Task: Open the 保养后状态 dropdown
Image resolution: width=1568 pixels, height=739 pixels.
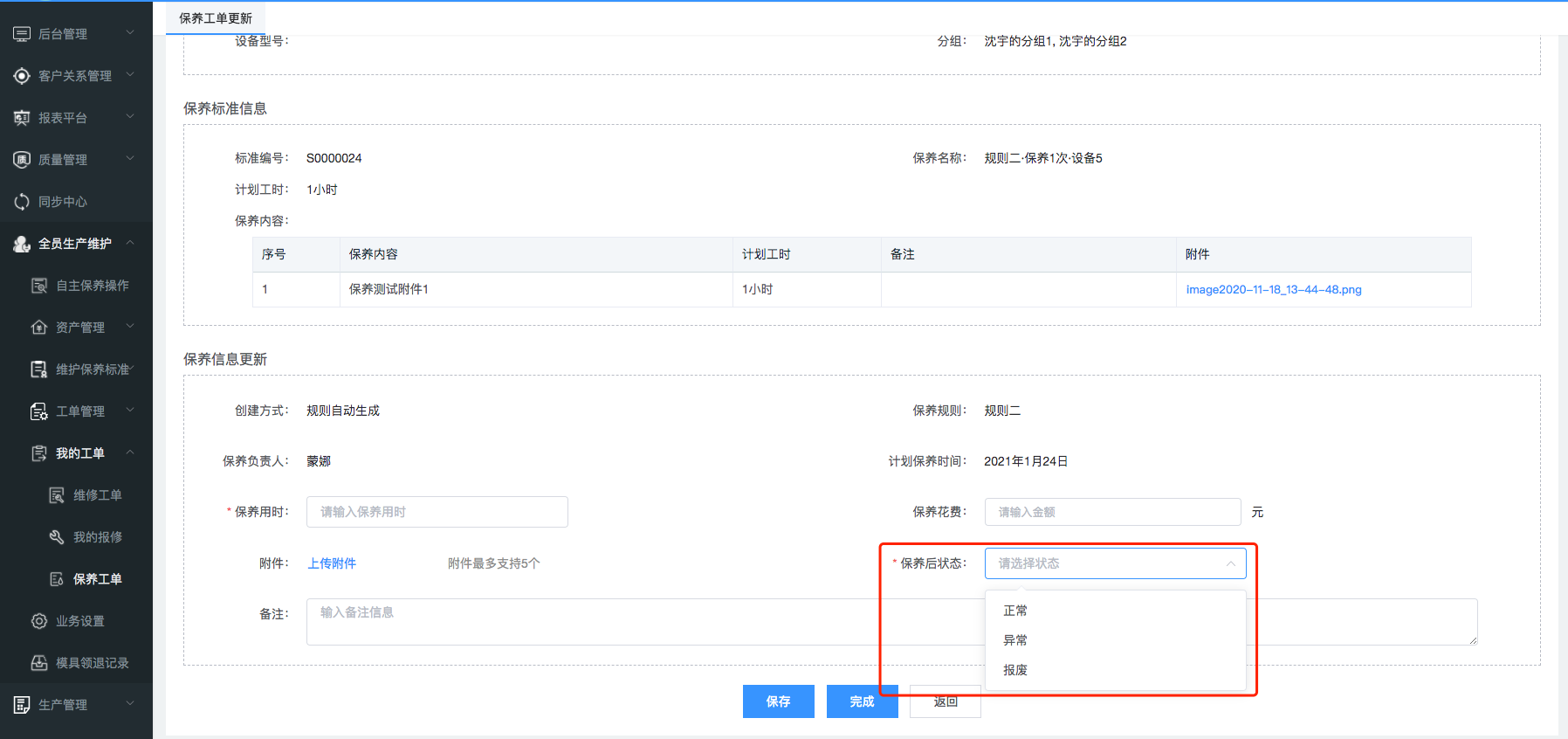Action: (1114, 563)
